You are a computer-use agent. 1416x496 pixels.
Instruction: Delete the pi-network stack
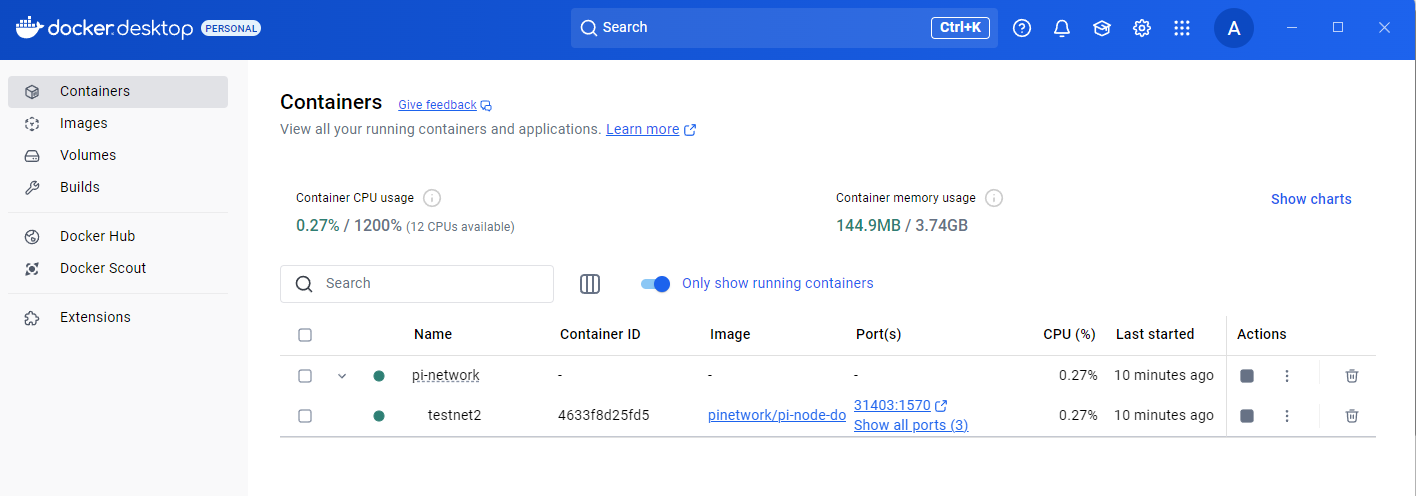pos(1352,376)
